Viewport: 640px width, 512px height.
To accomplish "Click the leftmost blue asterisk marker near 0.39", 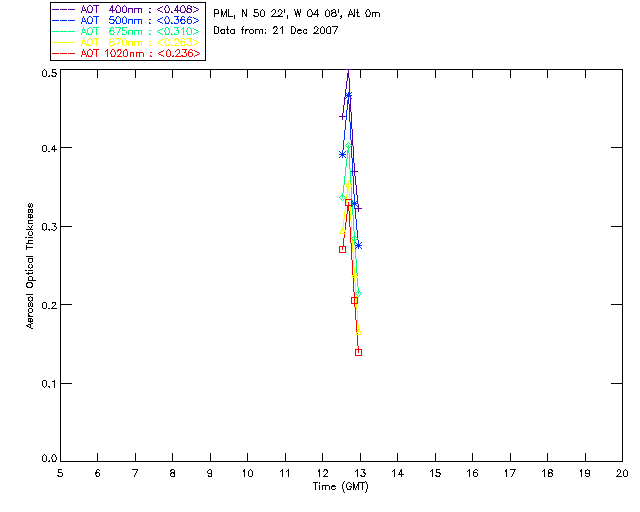I will pos(342,154).
